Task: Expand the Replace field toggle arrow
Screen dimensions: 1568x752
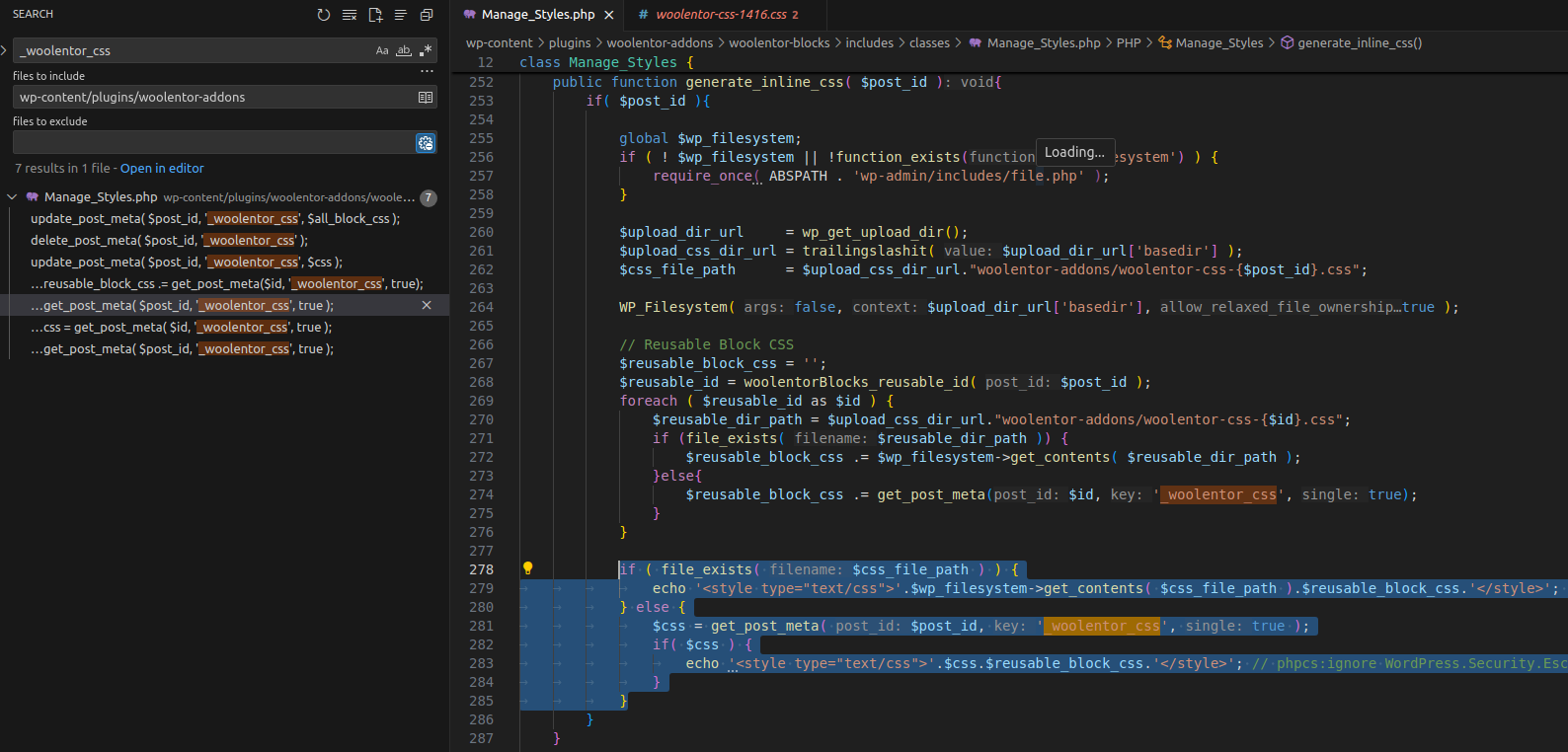Action: [5, 50]
